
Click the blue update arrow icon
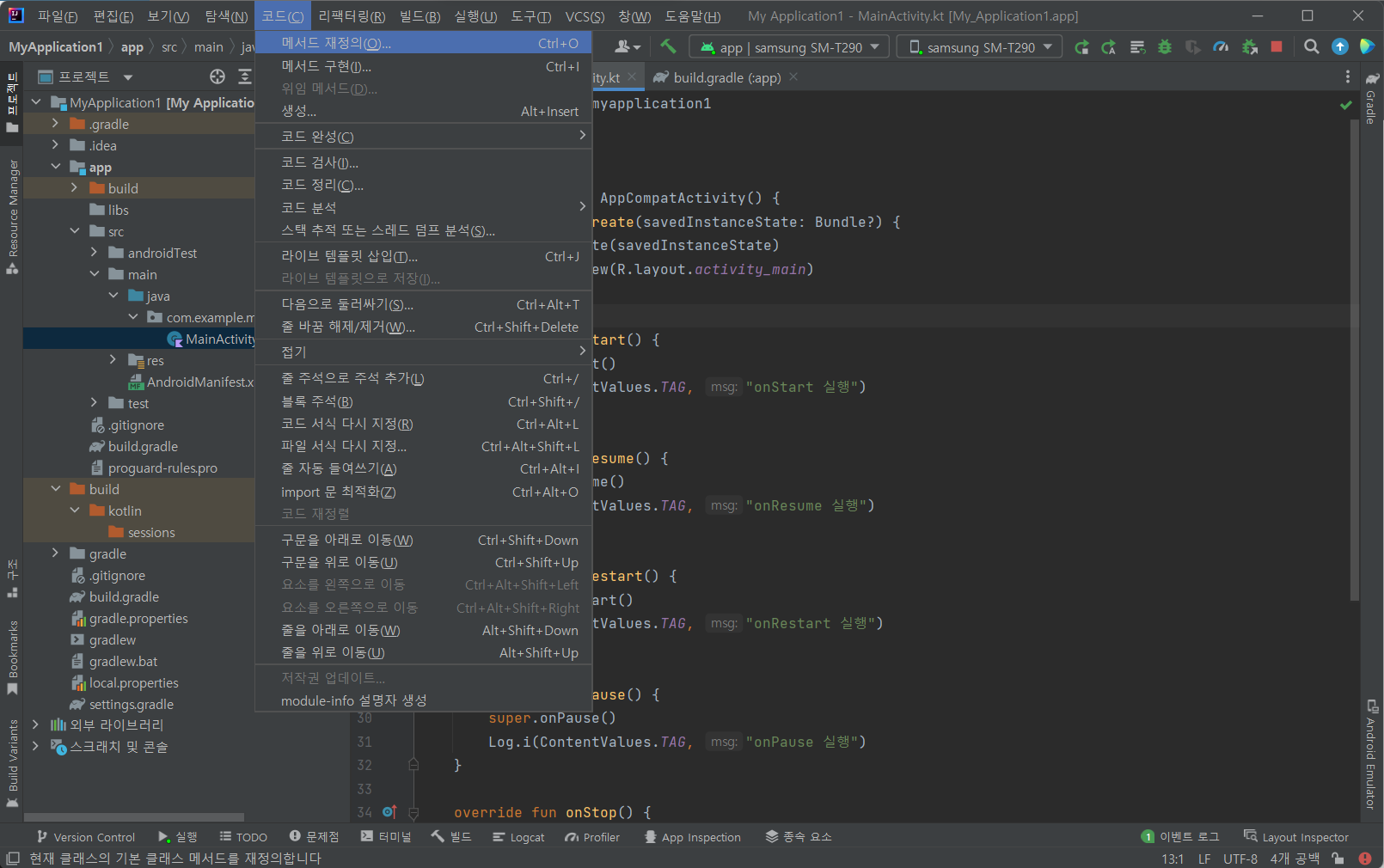tap(1339, 47)
